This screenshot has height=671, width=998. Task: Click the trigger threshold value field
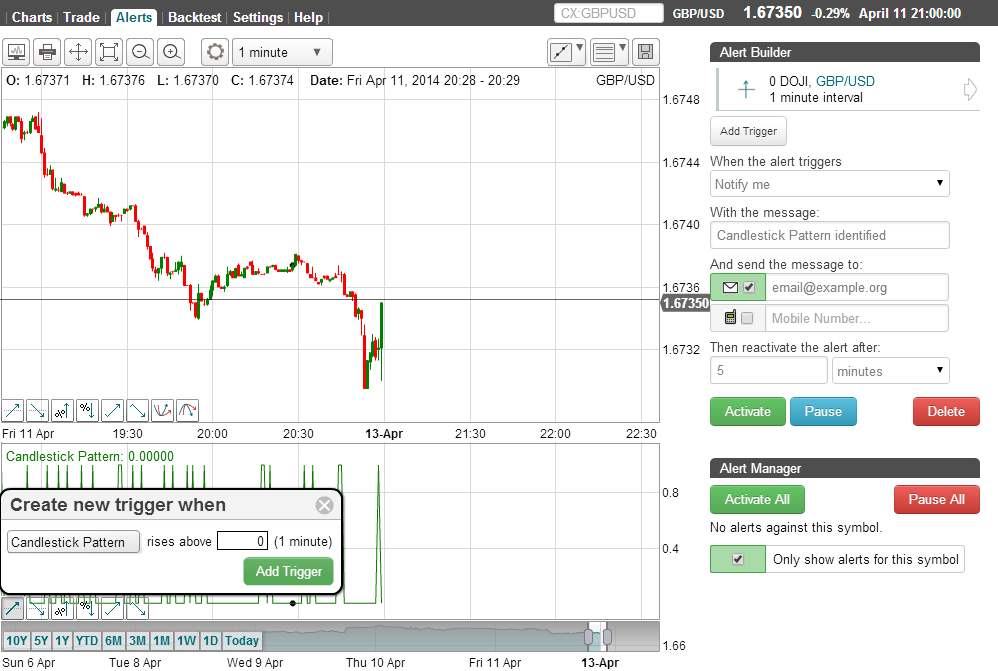[242, 541]
